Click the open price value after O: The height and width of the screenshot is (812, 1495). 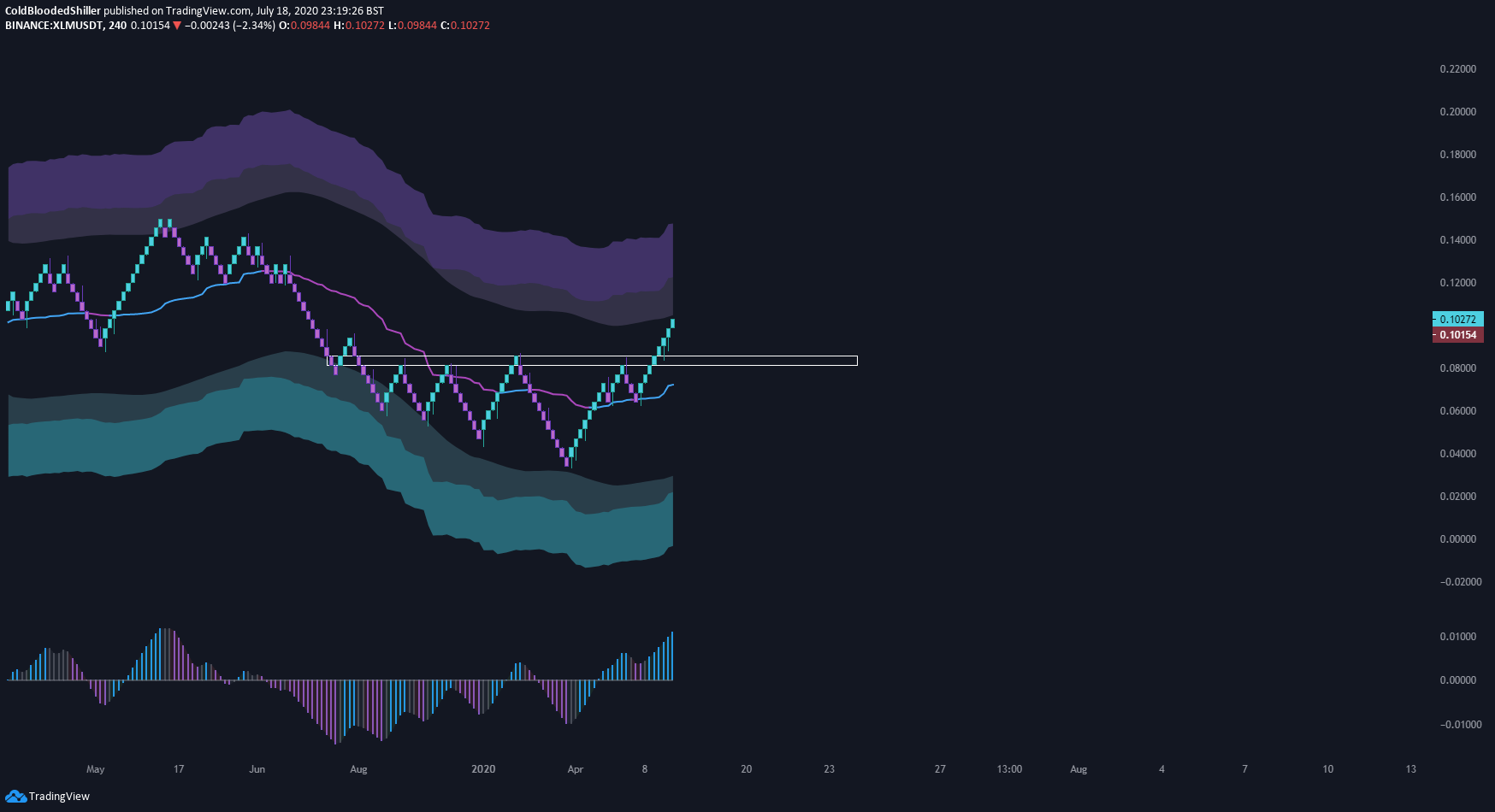pos(310,26)
